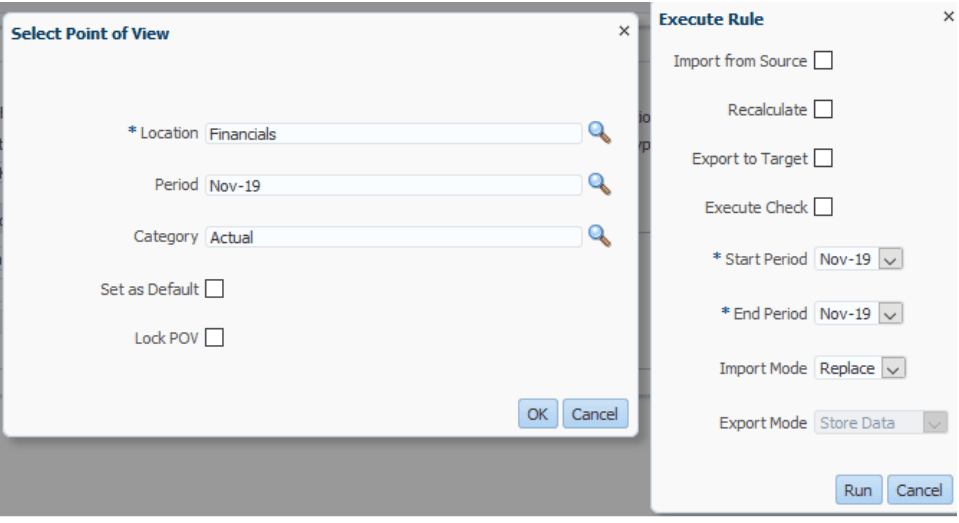Open the Import Mode dropdown

pyautogui.click(x=894, y=369)
